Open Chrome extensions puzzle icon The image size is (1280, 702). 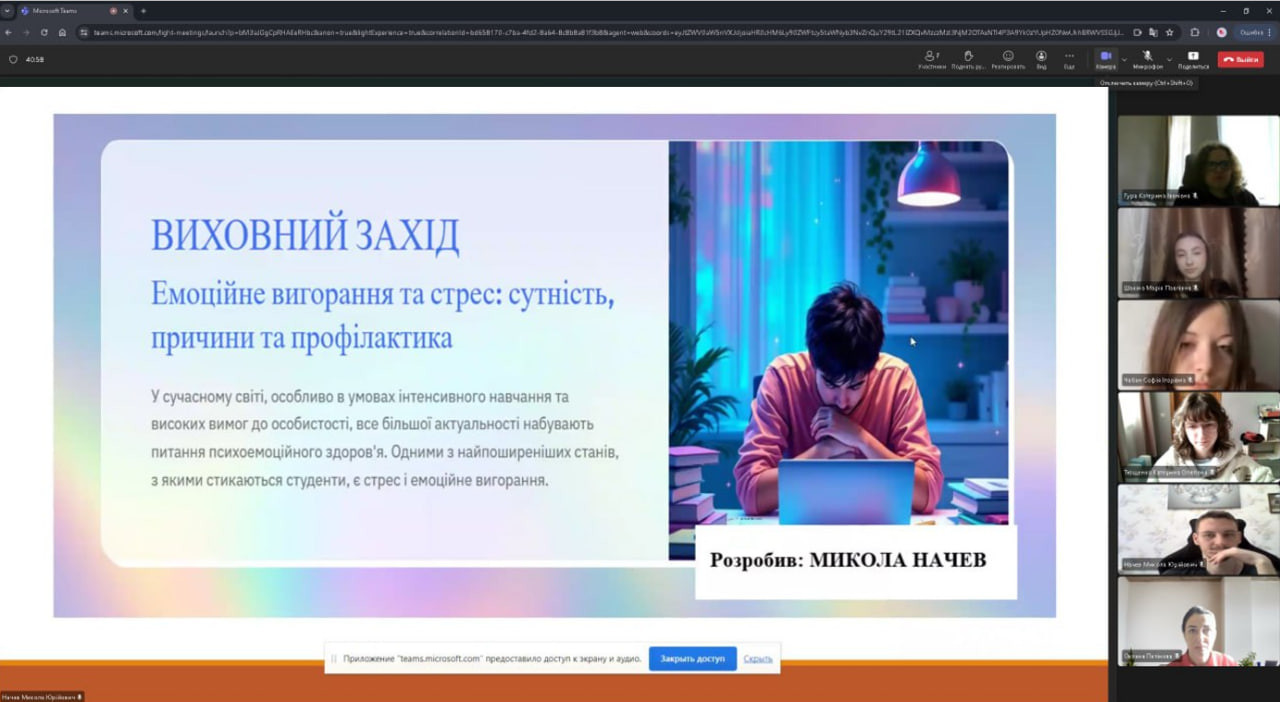pos(1195,32)
